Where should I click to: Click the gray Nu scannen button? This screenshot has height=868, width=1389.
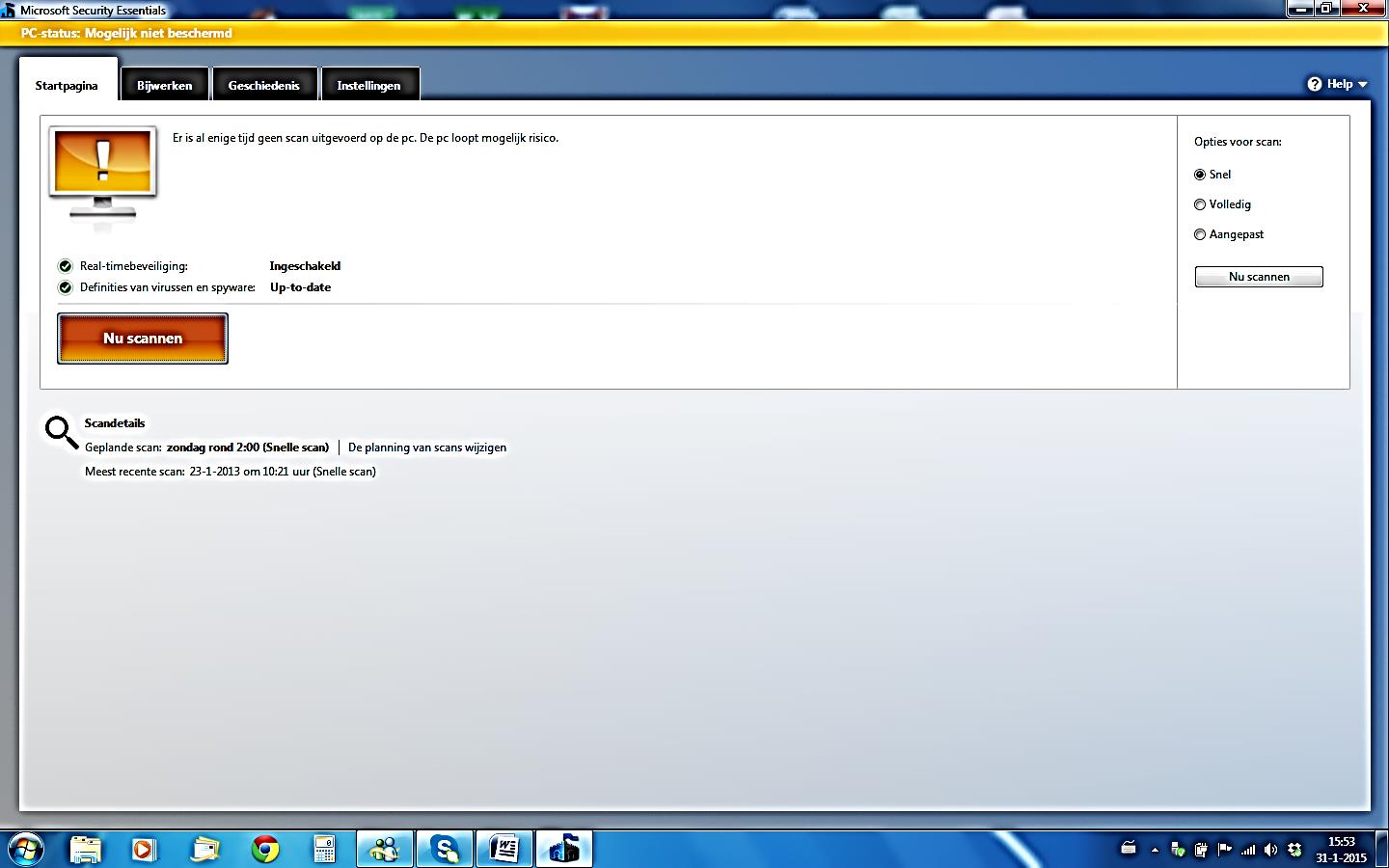[1259, 277]
